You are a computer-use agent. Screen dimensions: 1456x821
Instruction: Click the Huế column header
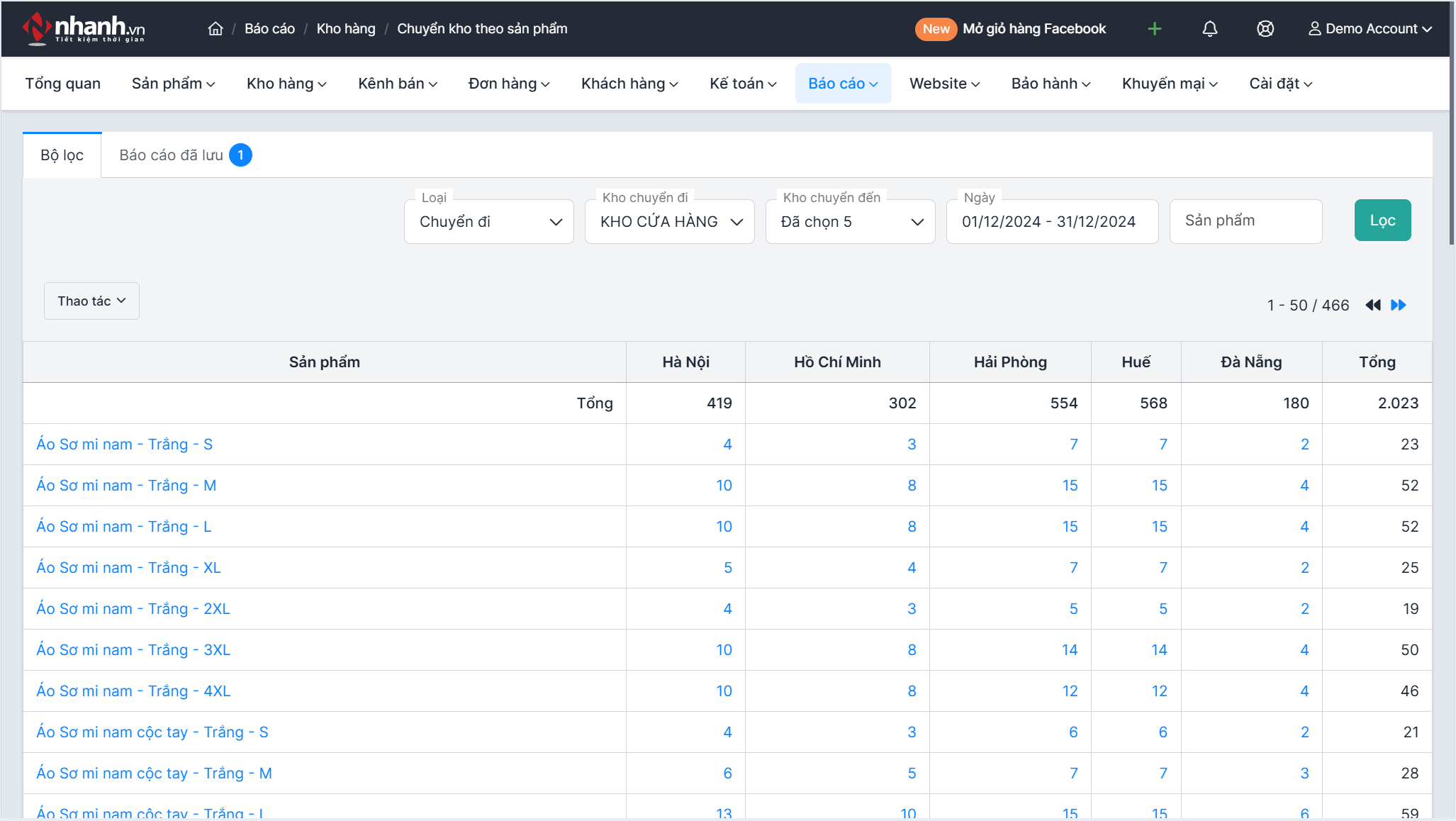click(x=1136, y=362)
